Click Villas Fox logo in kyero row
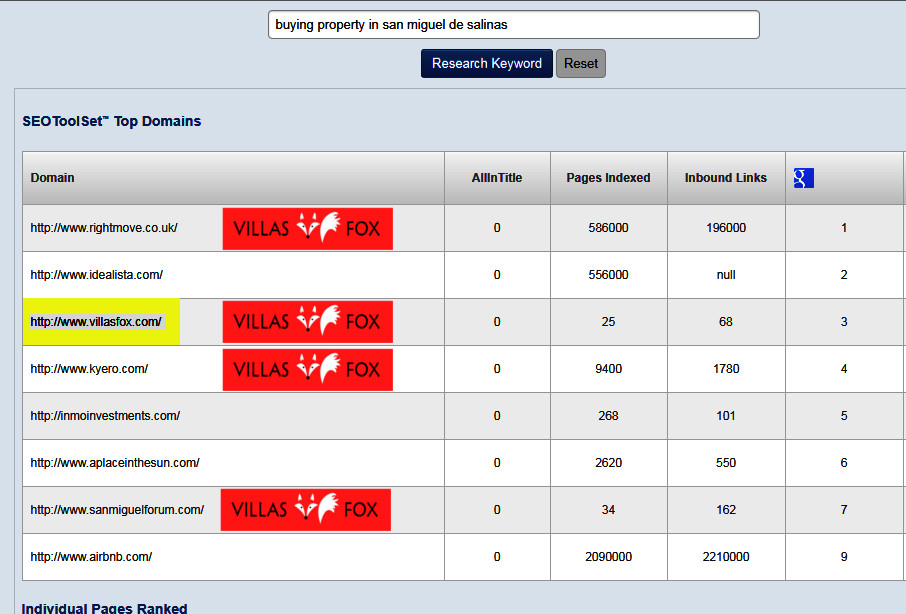906x614 pixels. (x=307, y=370)
